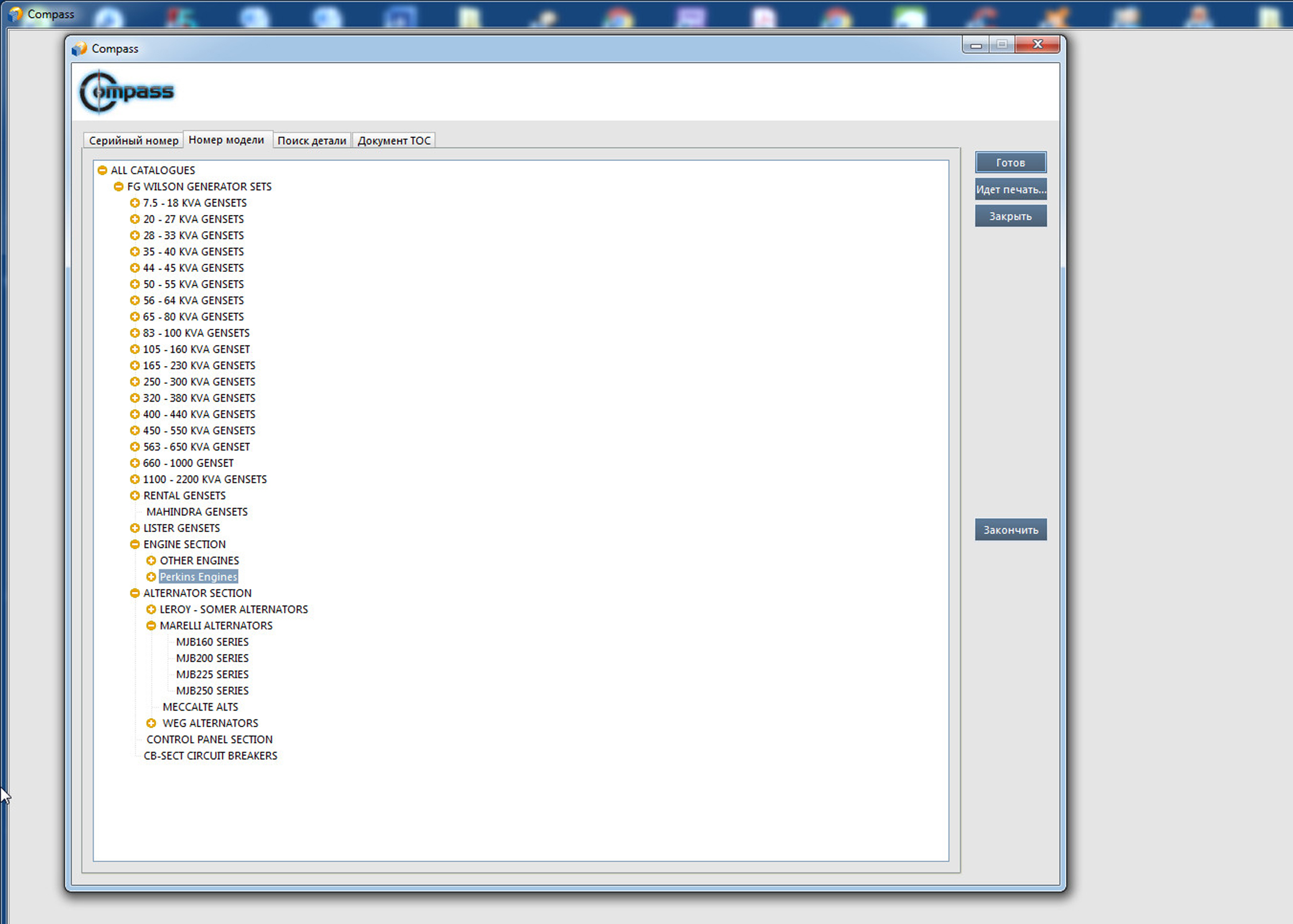Expand the Perkins Engines plus icon
This screenshot has width=1293, height=924.
[151, 576]
